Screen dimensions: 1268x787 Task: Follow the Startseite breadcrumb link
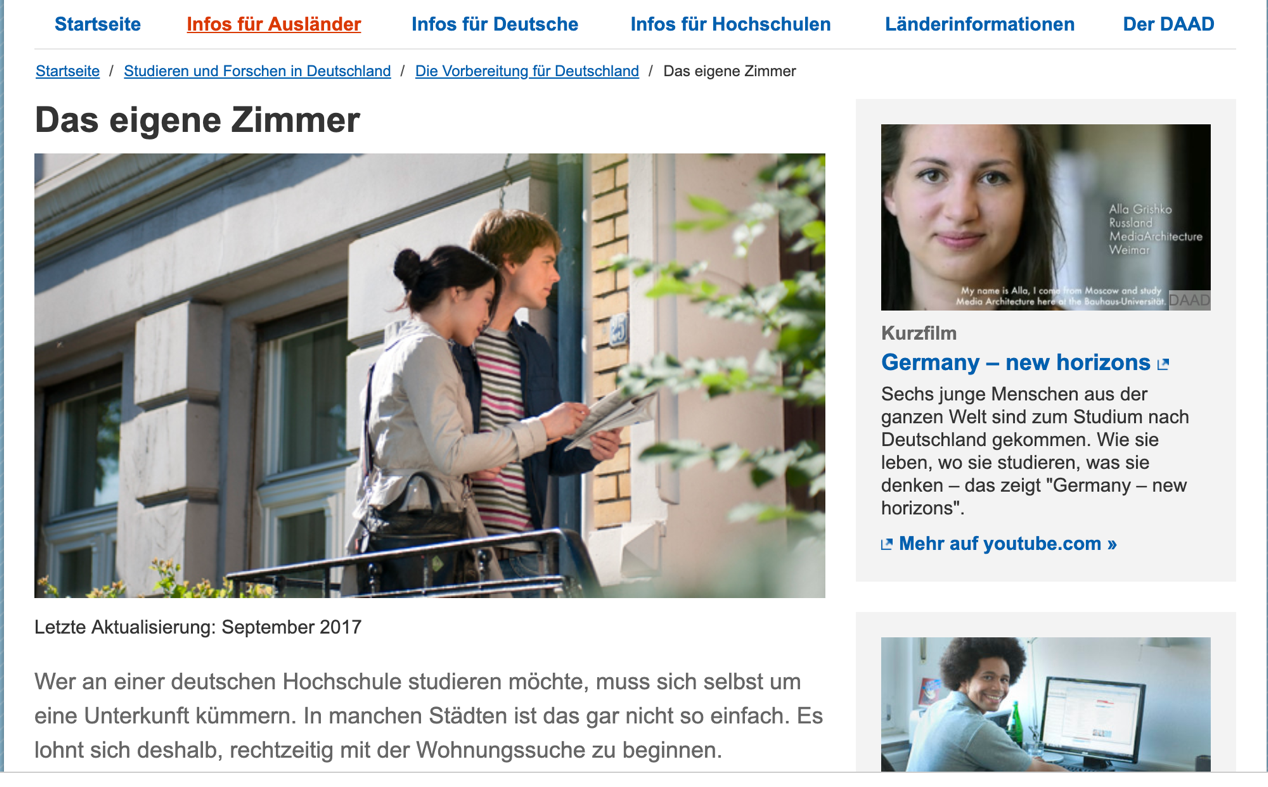(68, 71)
